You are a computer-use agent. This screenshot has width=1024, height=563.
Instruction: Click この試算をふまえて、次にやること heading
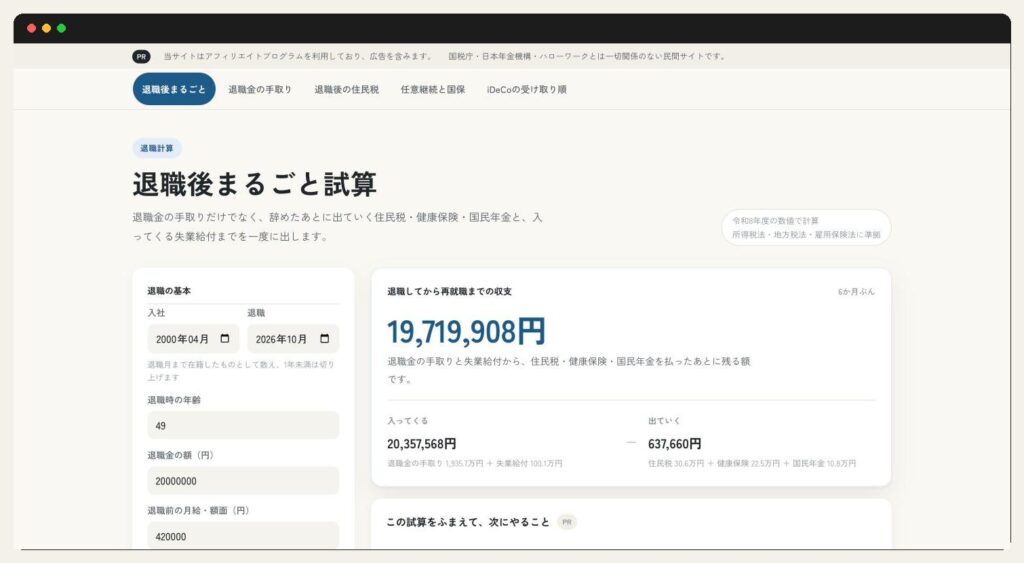pos(468,522)
